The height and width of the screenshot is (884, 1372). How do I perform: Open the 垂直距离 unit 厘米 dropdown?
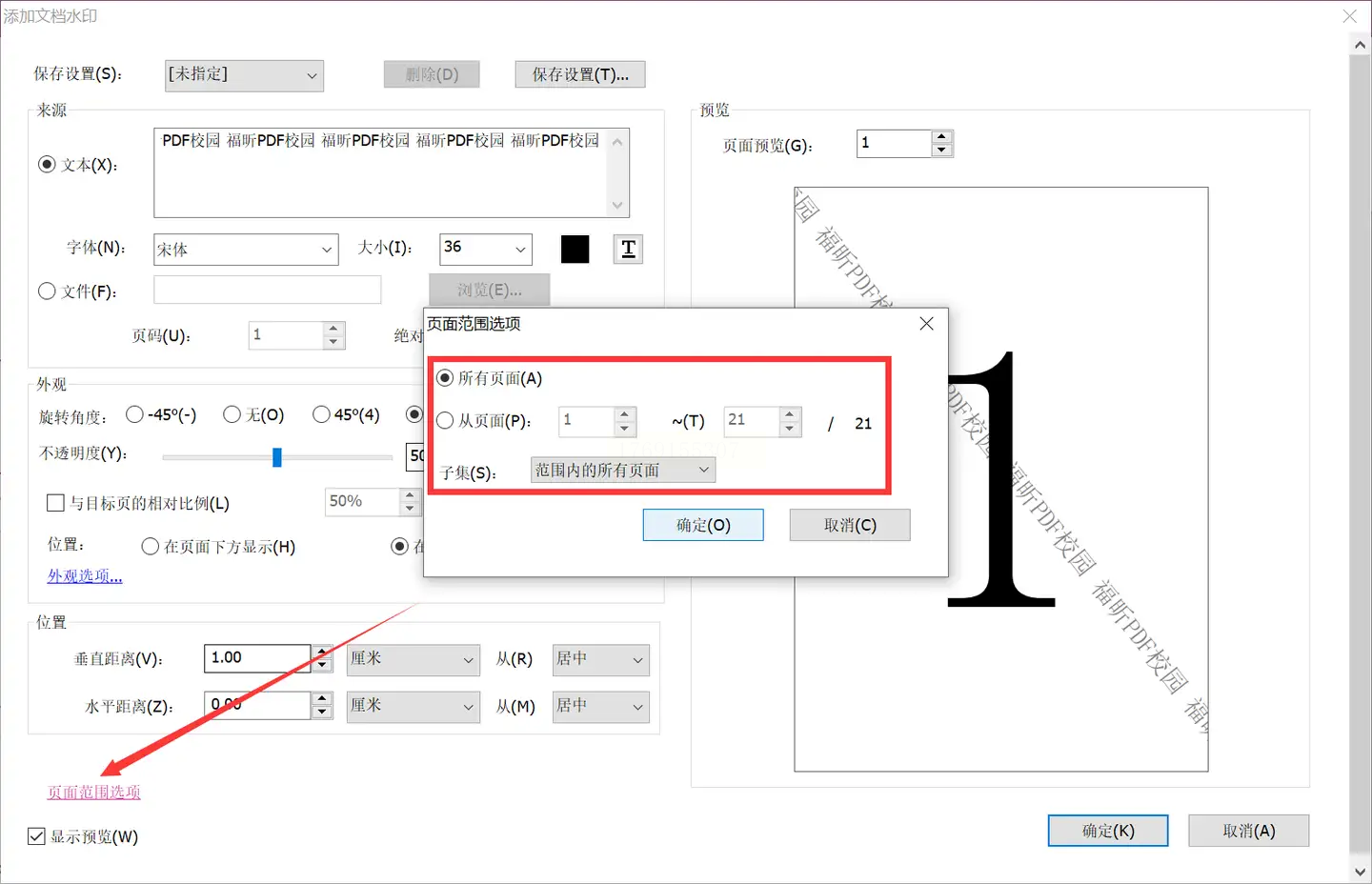coord(413,659)
